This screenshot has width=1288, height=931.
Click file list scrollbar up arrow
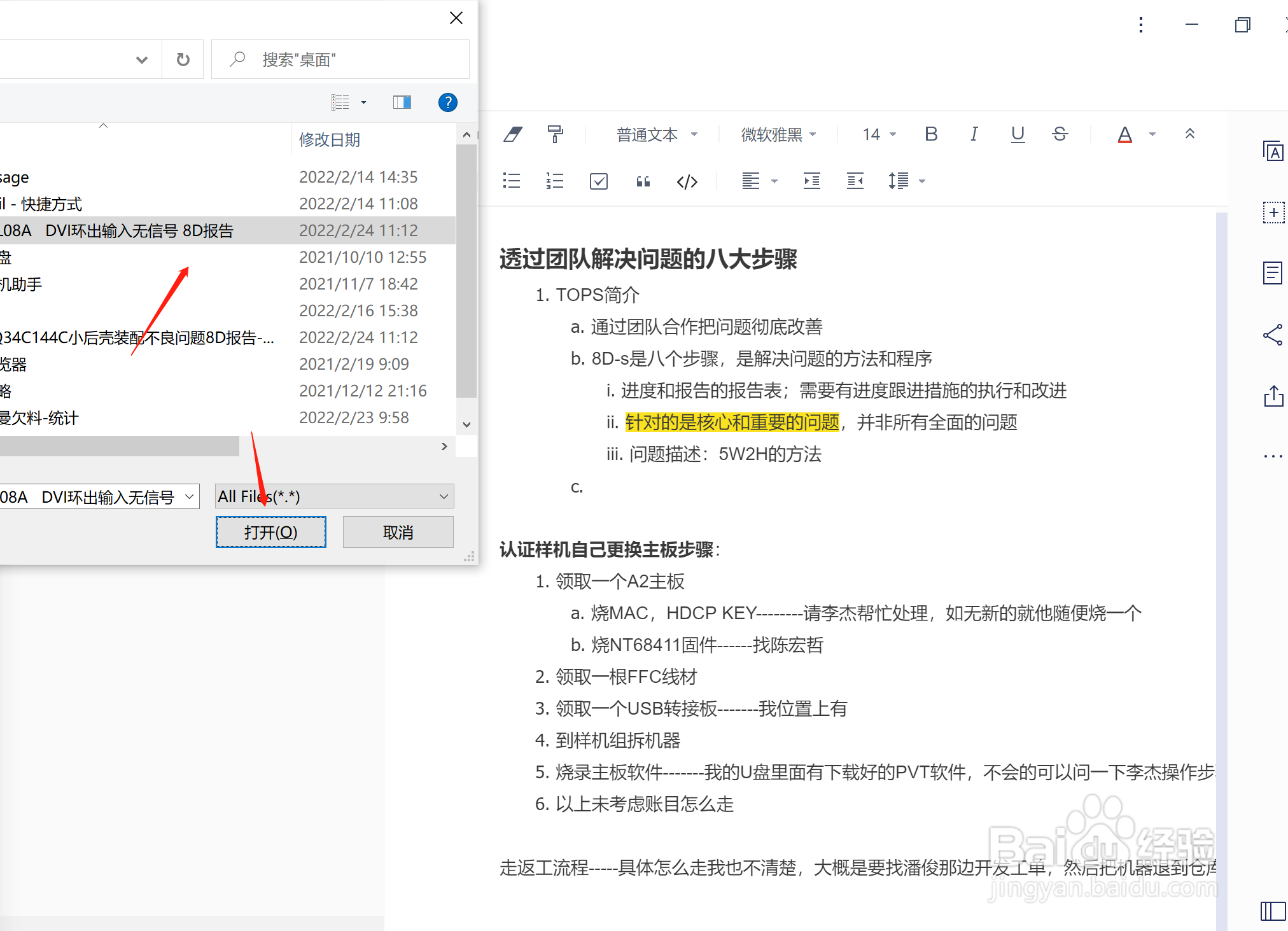pyautogui.click(x=466, y=134)
